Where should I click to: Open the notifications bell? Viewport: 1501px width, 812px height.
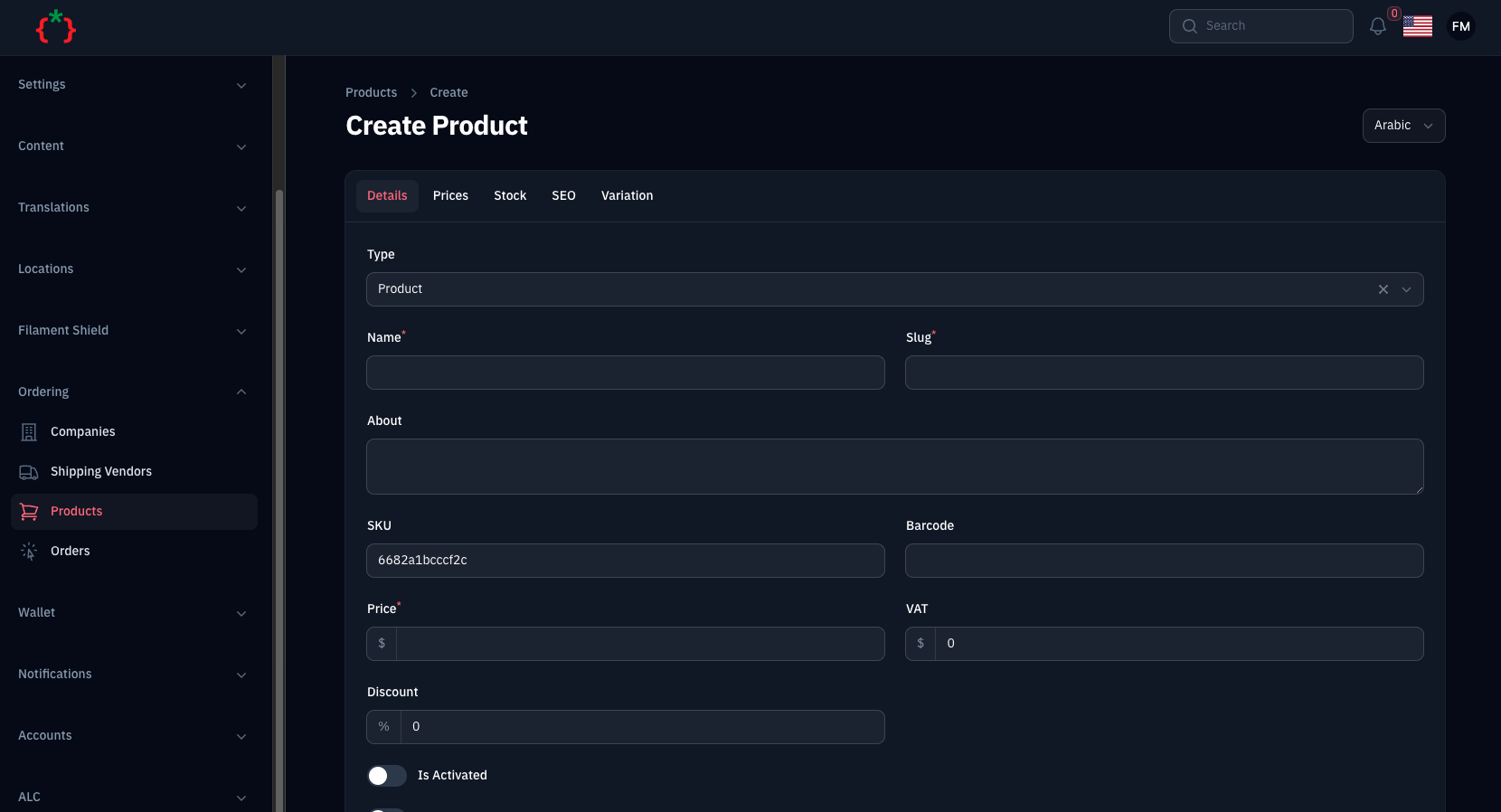coord(1377,26)
